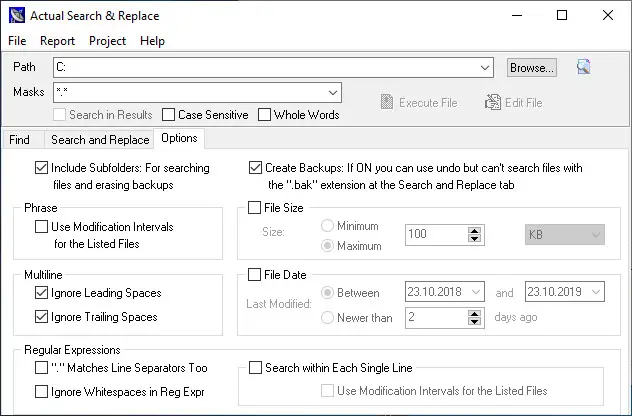632x416 pixels.
Task: Switch to the Find tab
Action: click(19, 140)
